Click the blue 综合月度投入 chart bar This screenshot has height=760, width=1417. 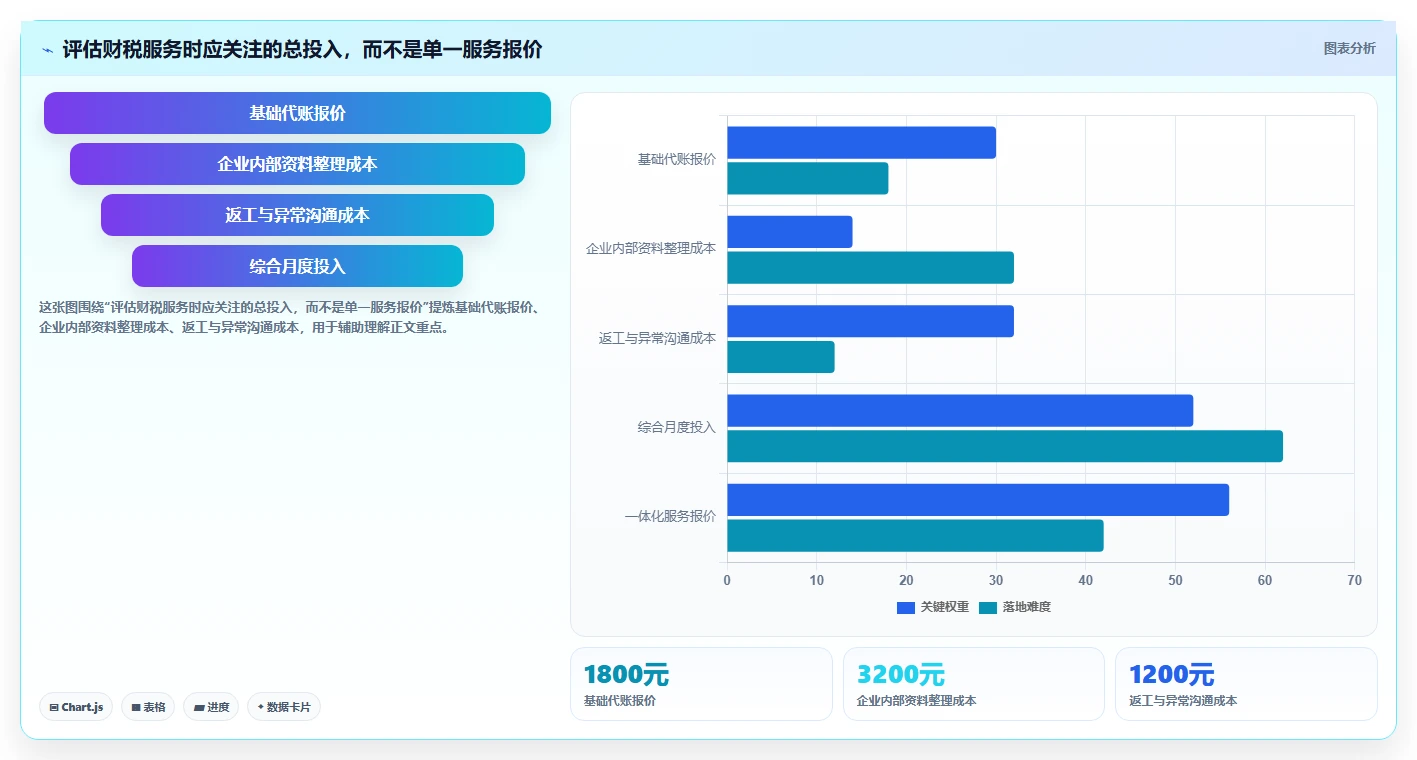960,410
